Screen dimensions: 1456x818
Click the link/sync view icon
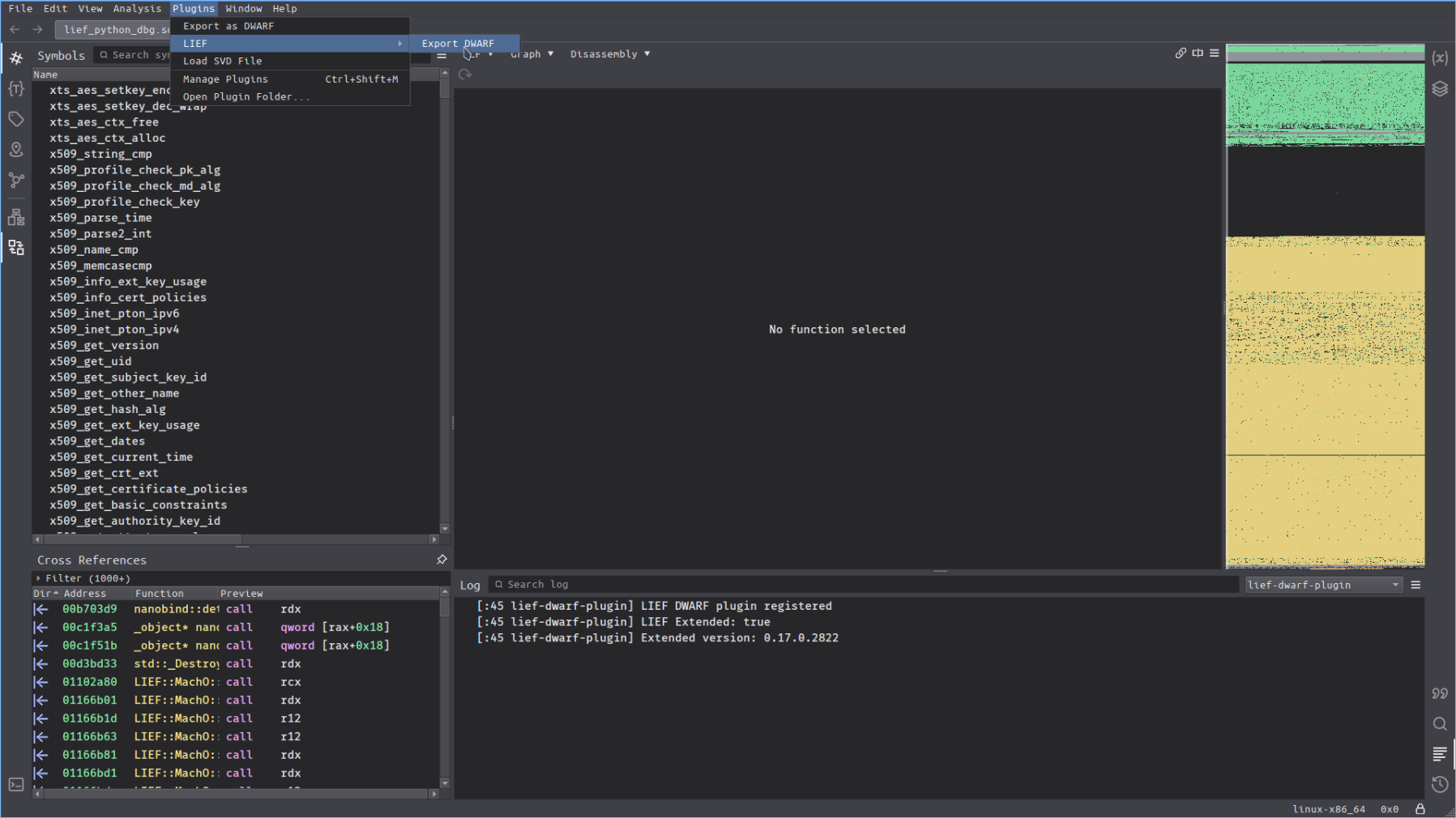click(1181, 53)
